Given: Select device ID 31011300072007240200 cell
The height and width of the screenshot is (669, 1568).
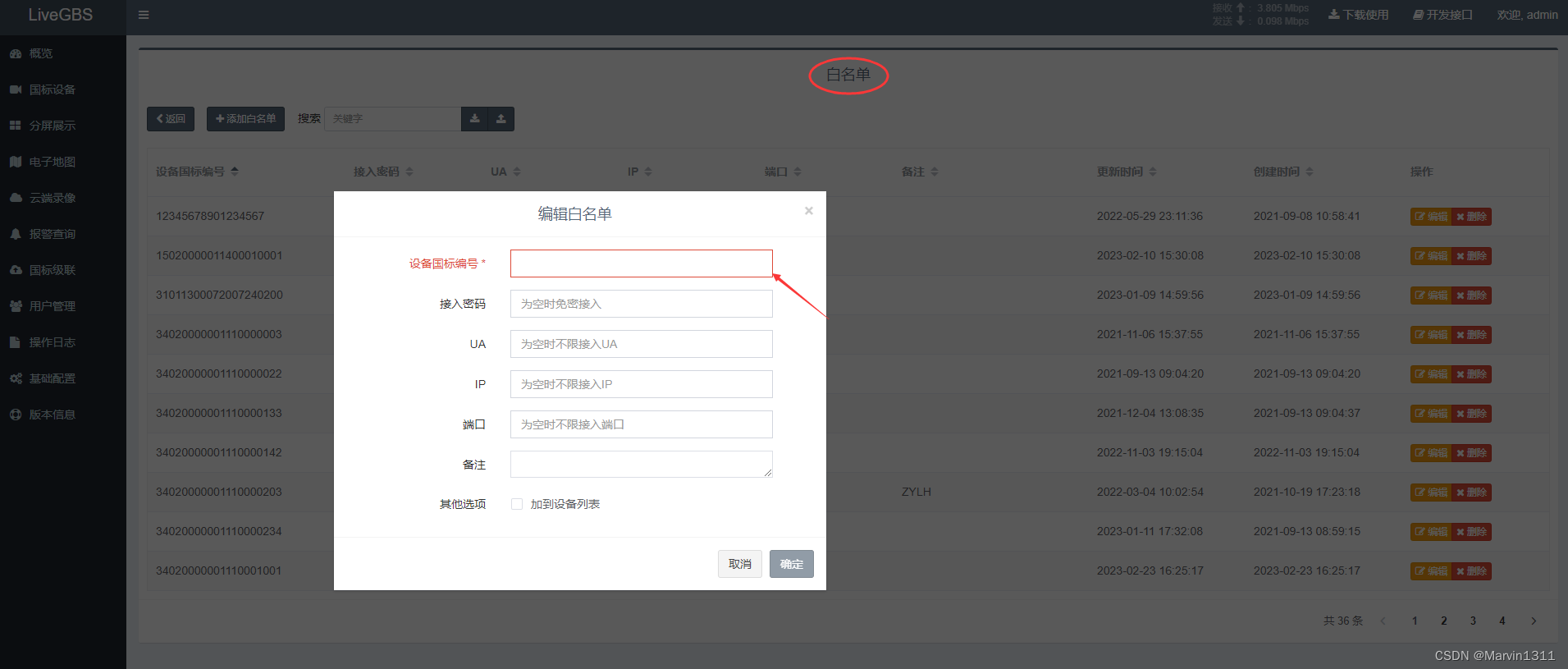Looking at the screenshot, I should (220, 295).
